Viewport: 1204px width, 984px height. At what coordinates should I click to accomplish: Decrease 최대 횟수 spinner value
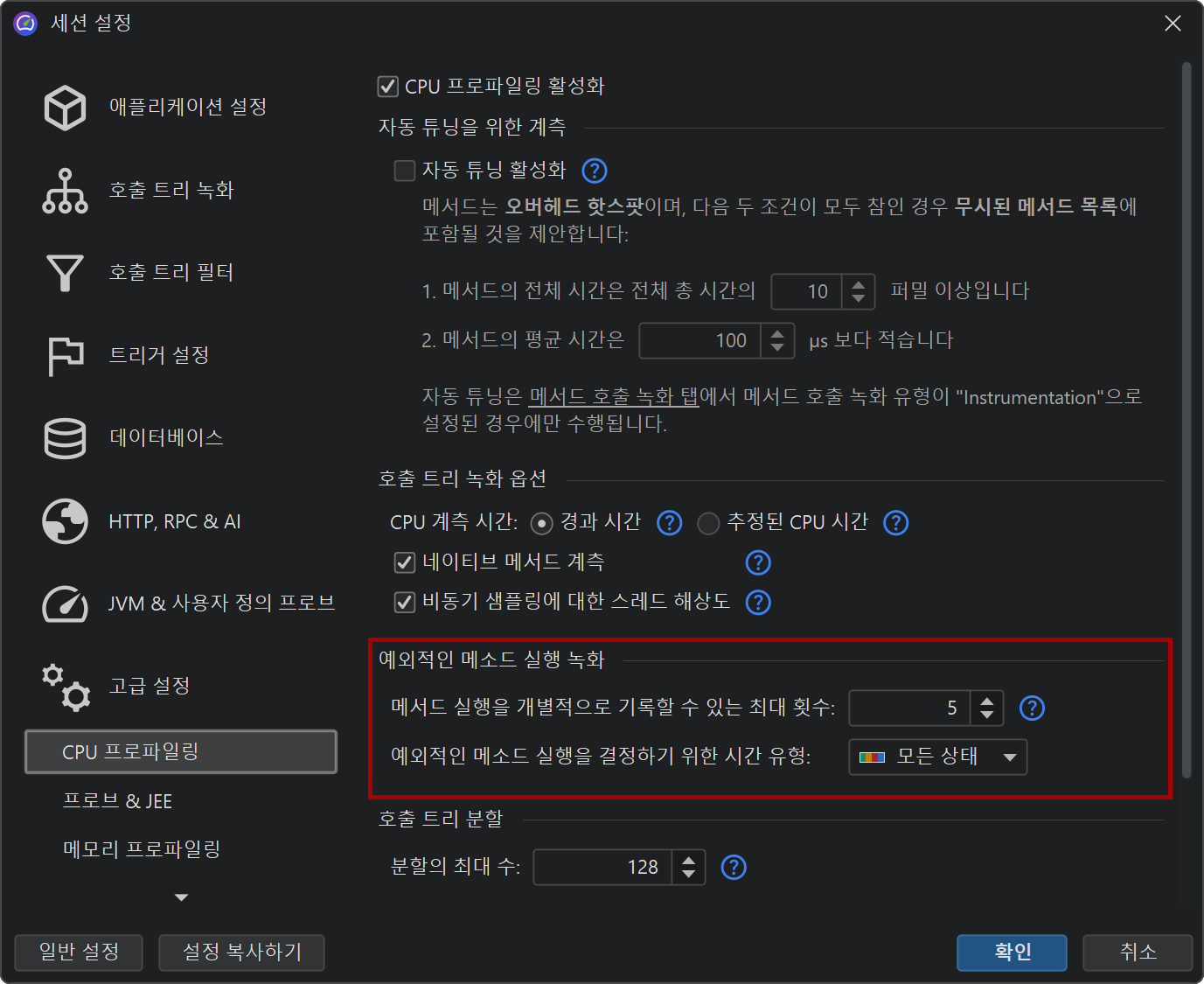pyautogui.click(x=986, y=715)
